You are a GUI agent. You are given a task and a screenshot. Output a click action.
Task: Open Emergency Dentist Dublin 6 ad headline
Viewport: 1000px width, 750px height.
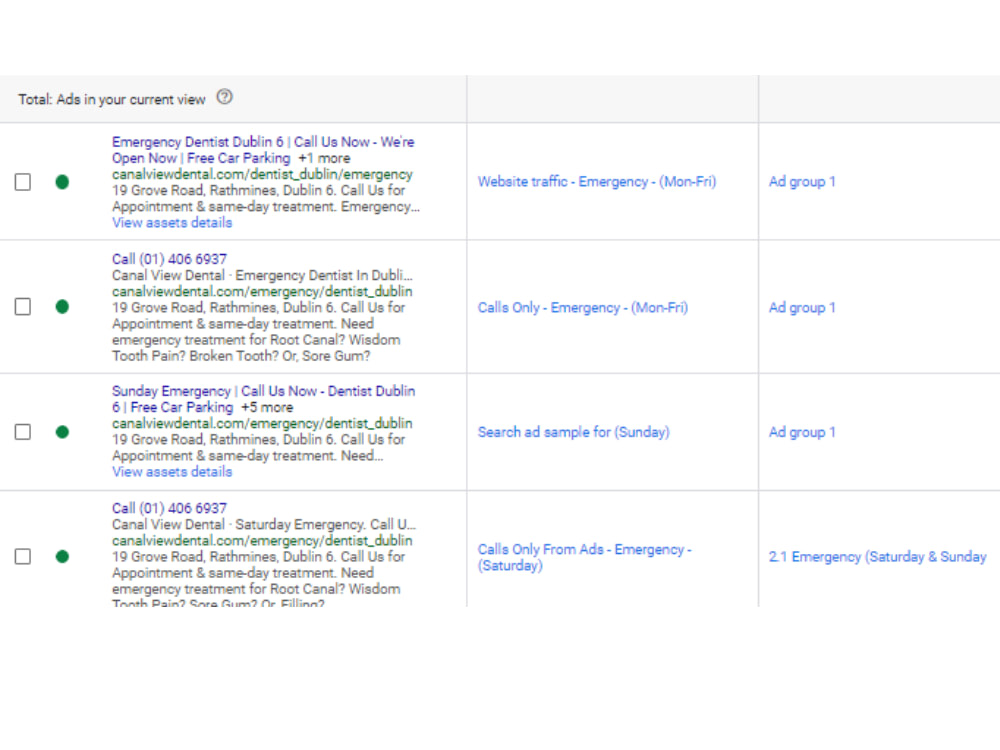click(x=263, y=150)
